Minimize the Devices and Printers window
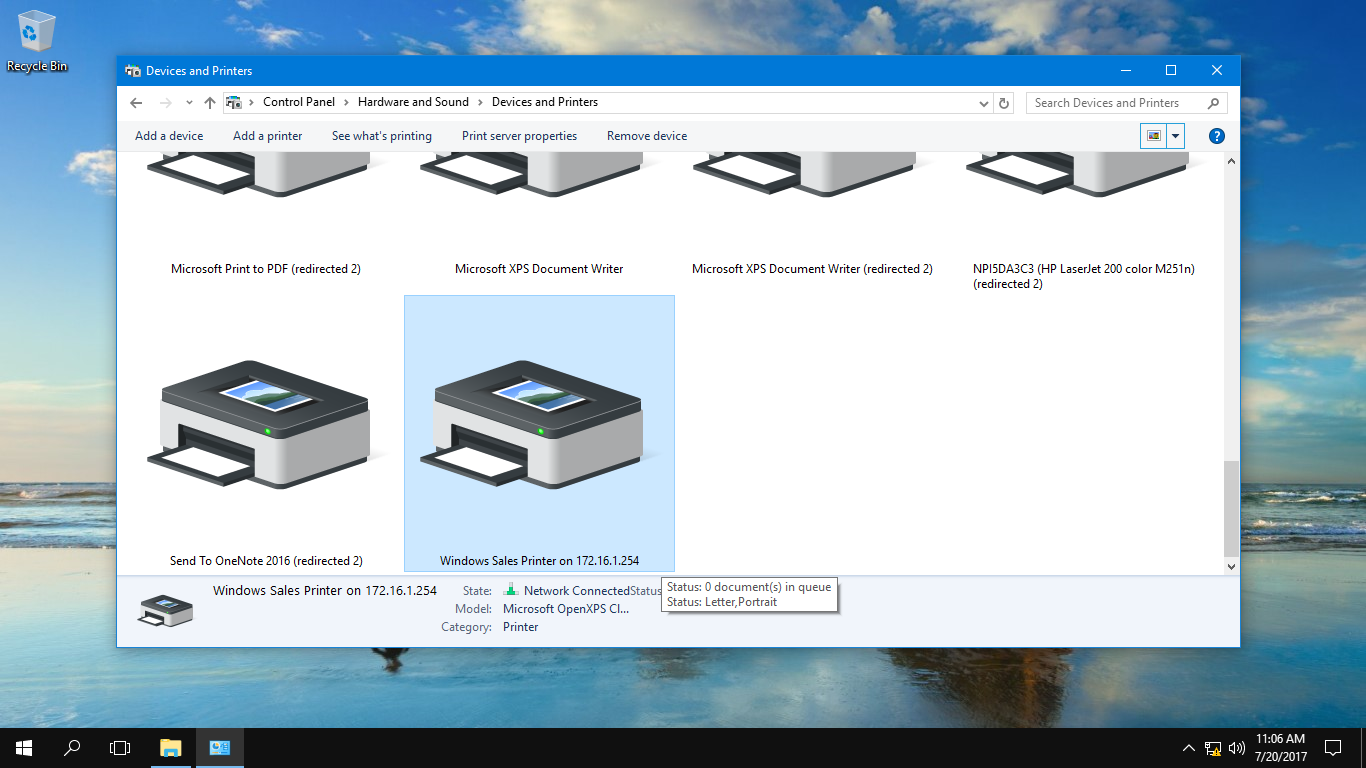The height and width of the screenshot is (768, 1366). tap(1125, 70)
